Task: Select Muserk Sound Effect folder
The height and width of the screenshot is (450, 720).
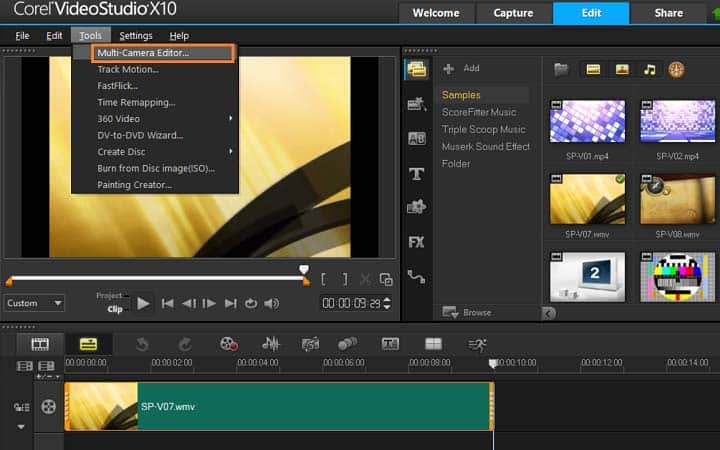Action: [x=486, y=146]
